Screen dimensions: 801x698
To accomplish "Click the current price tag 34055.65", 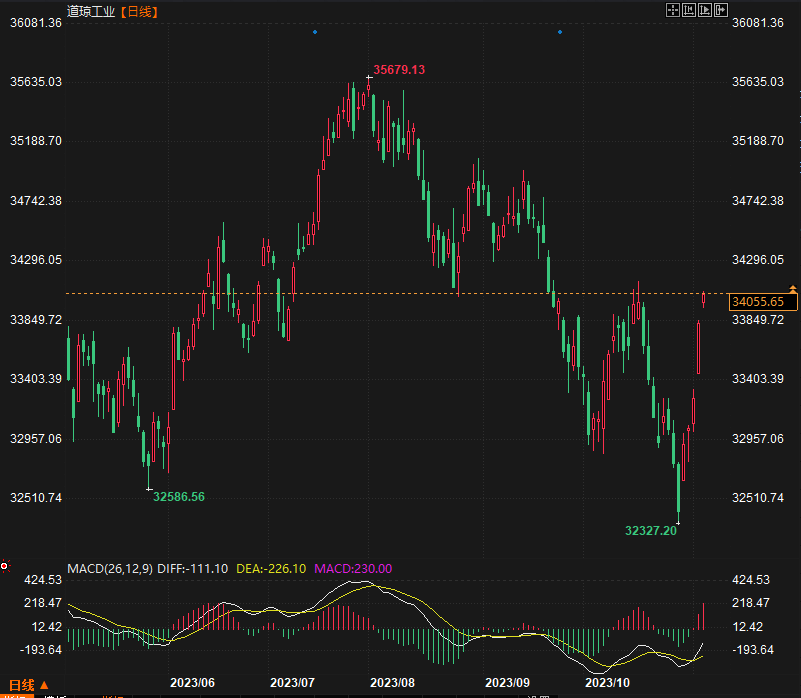I will pyautogui.click(x=757, y=301).
